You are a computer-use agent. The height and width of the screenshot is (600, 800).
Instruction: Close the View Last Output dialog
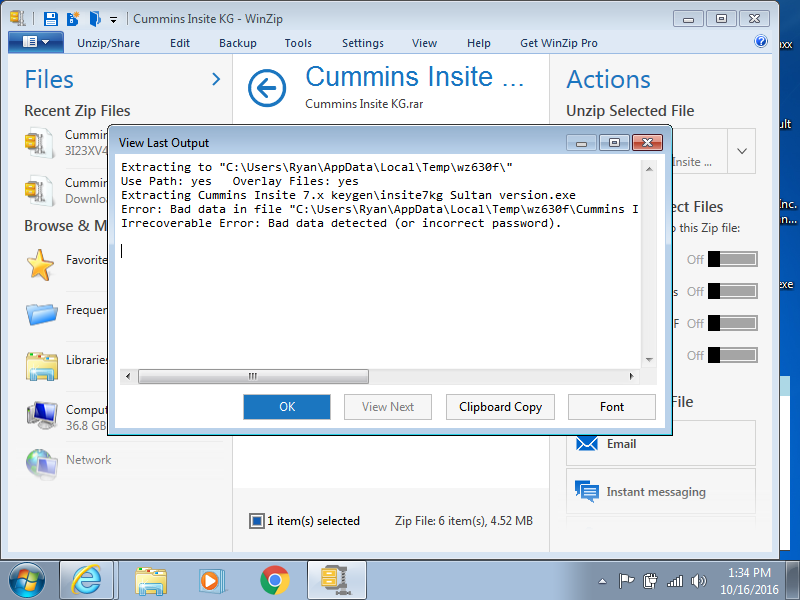647,142
